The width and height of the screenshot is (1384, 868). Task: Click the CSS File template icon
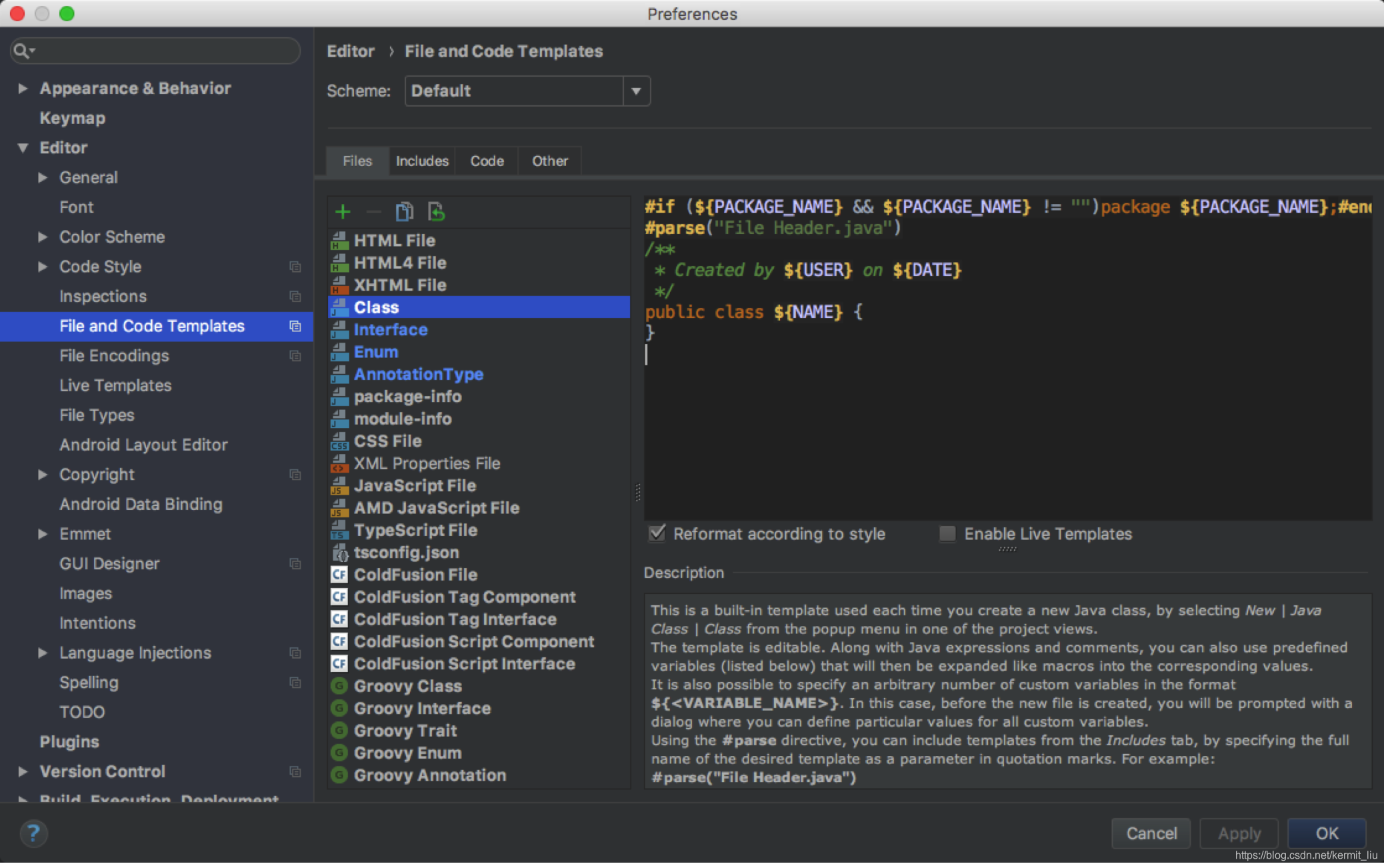tap(339, 441)
